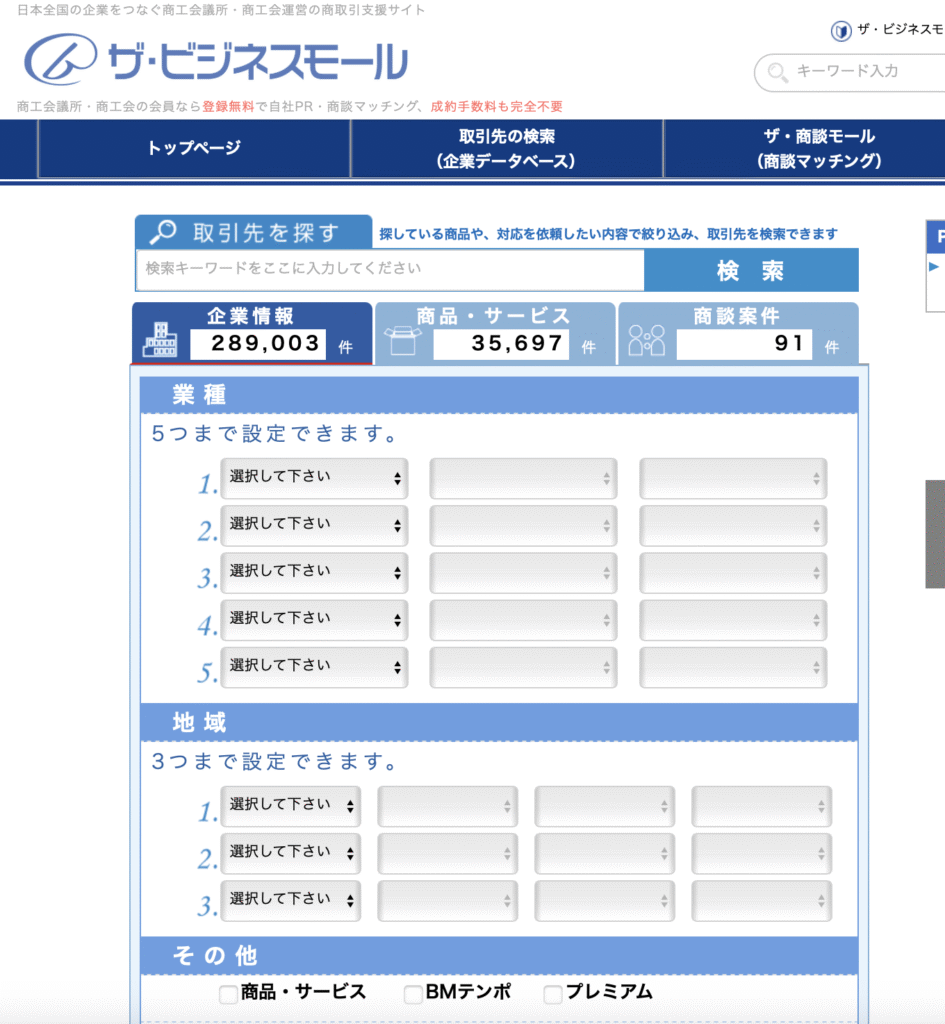Image resolution: width=945 pixels, height=1024 pixels.
Task: Click ザ・ビジネスモ link at top right
Action: [900, 29]
